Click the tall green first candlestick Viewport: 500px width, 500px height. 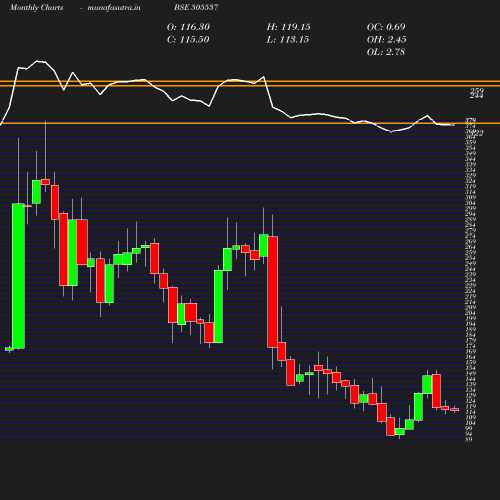tap(18, 276)
